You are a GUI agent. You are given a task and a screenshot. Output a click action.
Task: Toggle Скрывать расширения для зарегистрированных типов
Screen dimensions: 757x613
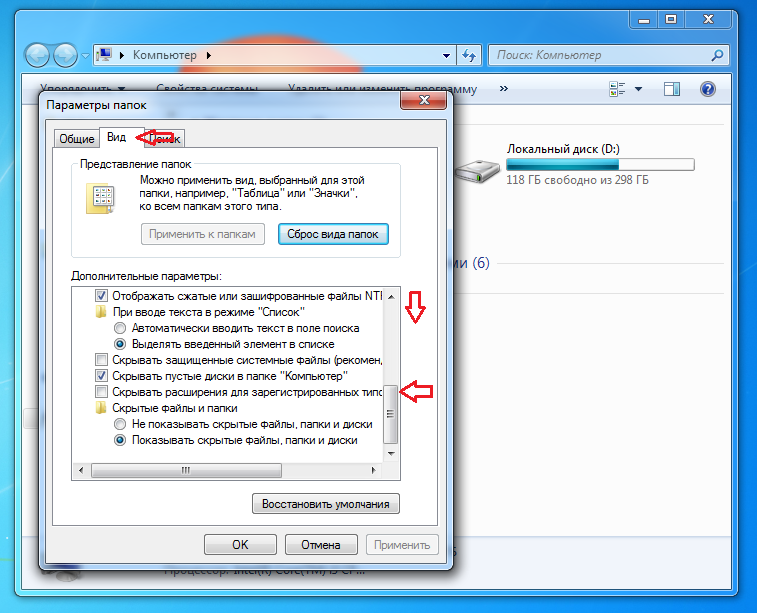tap(101, 391)
